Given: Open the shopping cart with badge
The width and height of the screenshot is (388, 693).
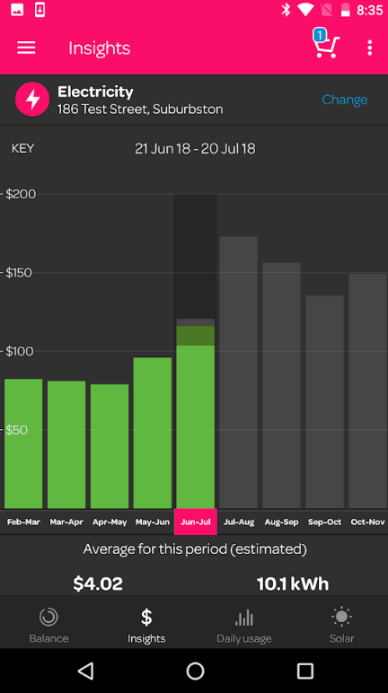Looking at the screenshot, I should [x=326, y=43].
